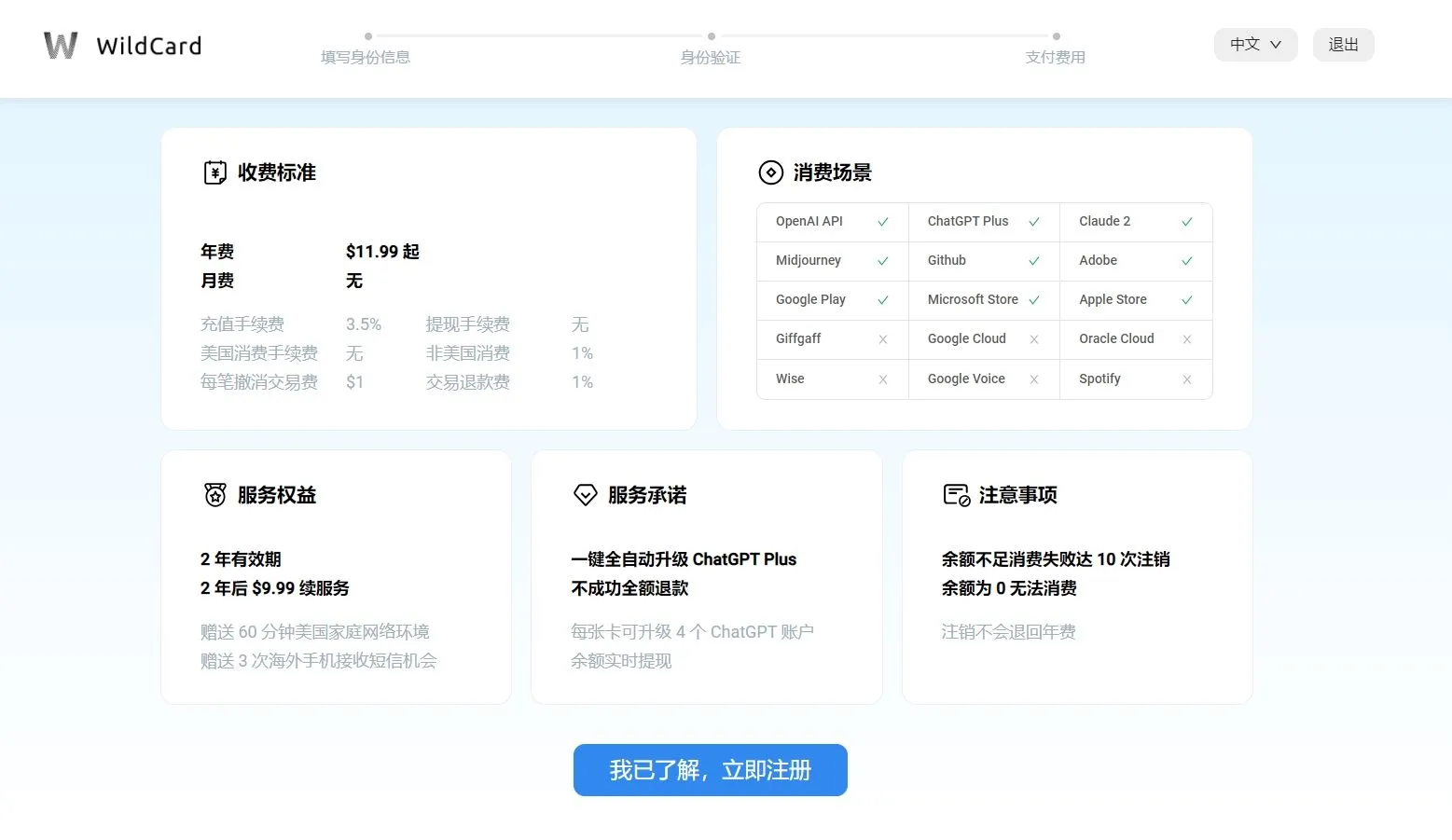1452x840 pixels.
Task: Click the fee standard yen icon
Action: [214, 172]
